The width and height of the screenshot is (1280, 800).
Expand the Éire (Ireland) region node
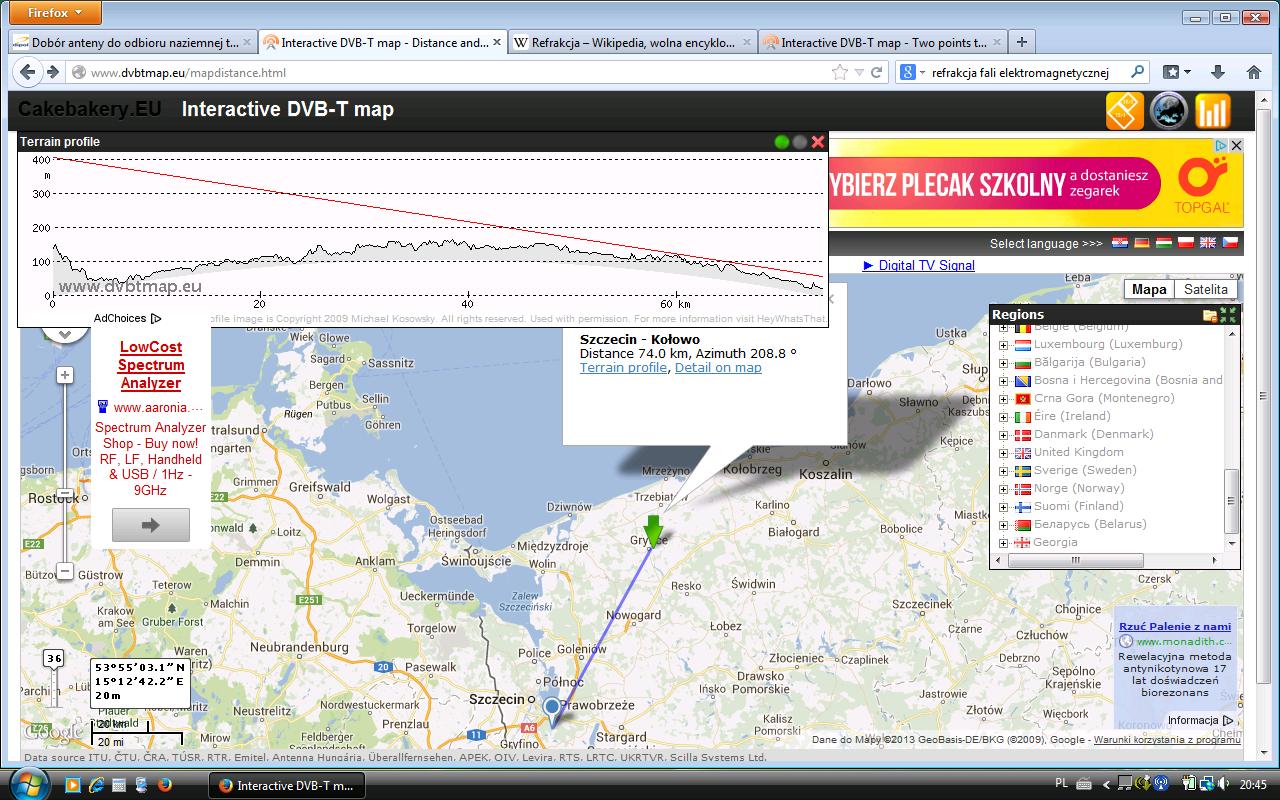1003,416
